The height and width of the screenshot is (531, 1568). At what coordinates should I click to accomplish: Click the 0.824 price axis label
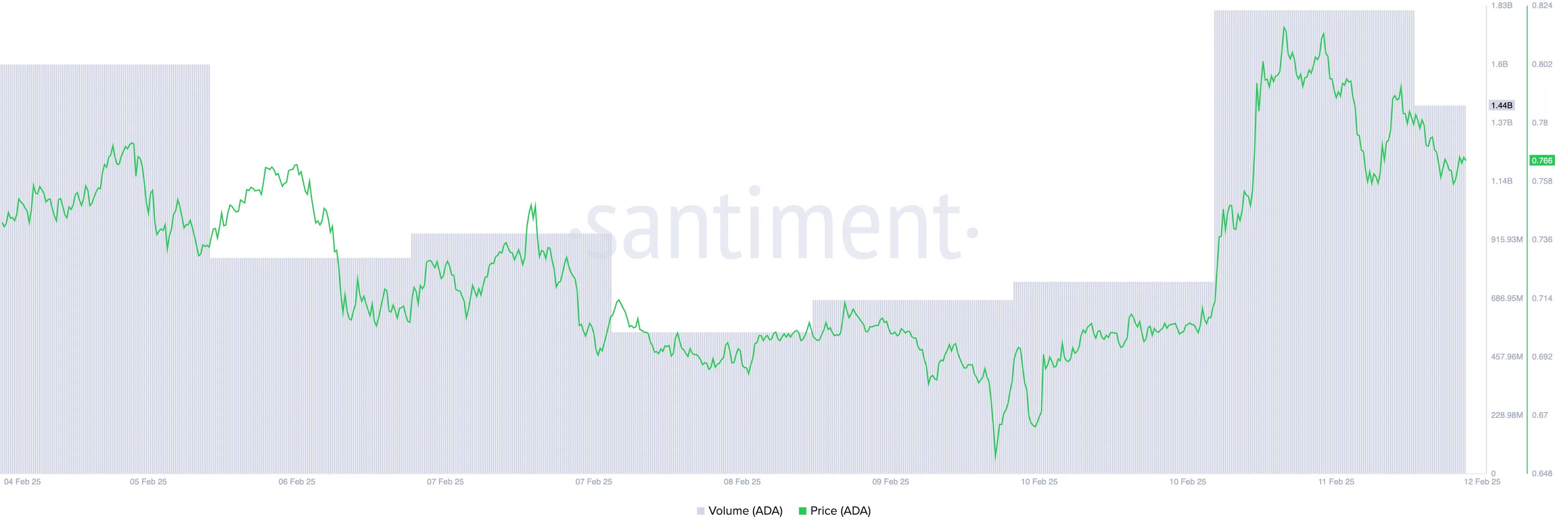click(1542, 5)
